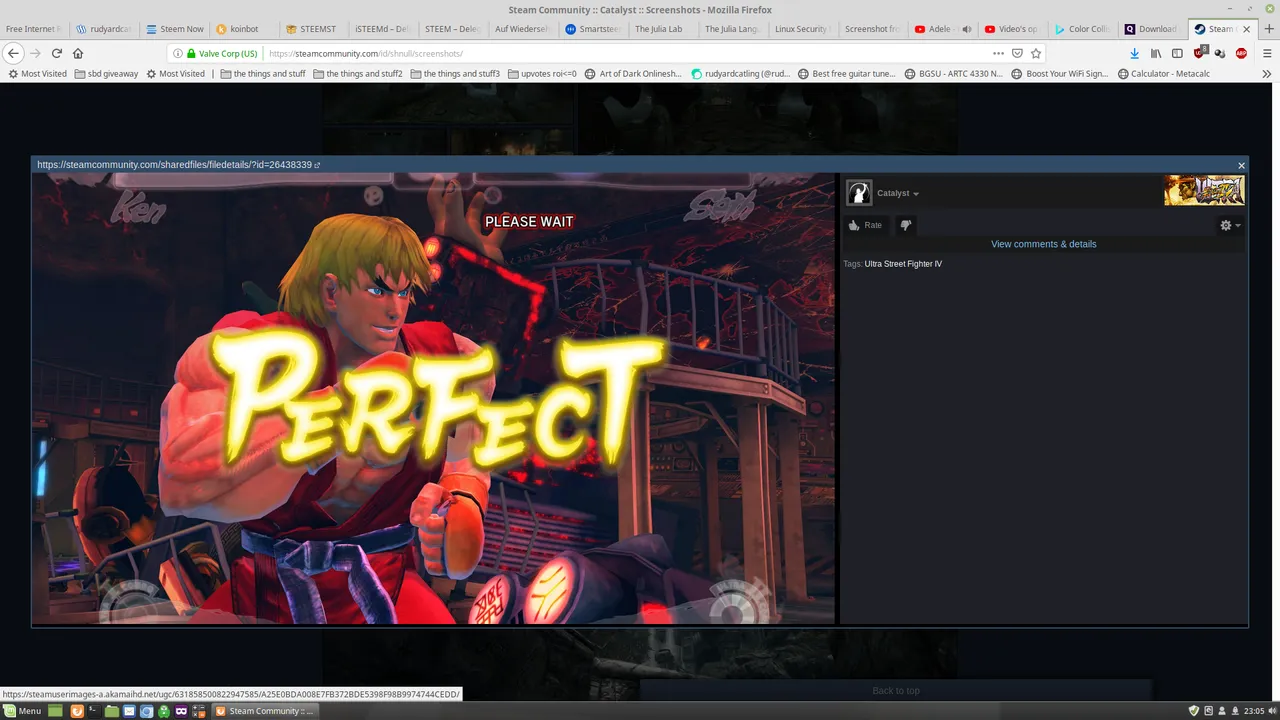The height and width of the screenshot is (720, 1280).
Task: Open the Download tab
Action: pos(1151,29)
